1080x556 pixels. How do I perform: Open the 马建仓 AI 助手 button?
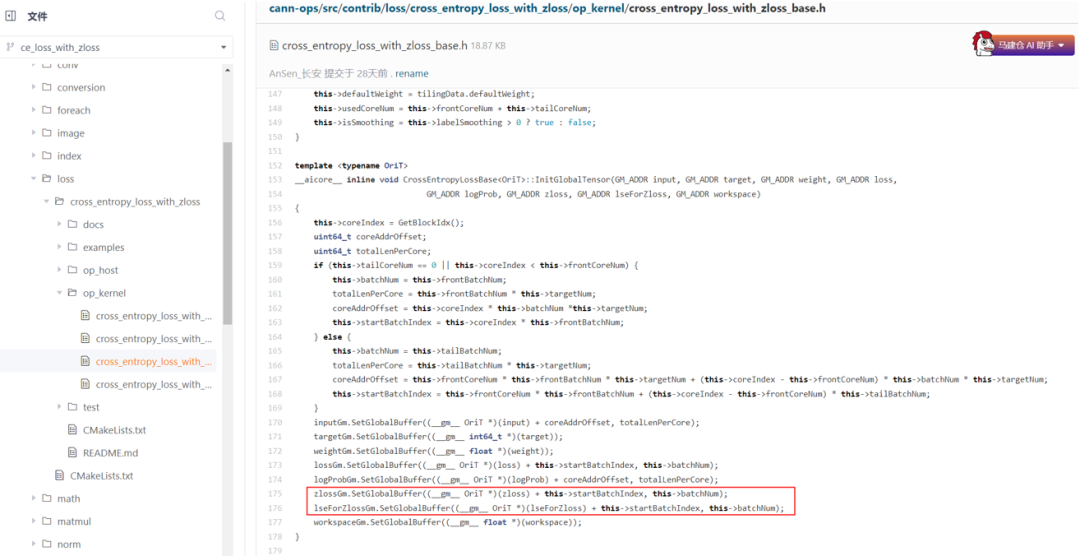[x=1024, y=45]
